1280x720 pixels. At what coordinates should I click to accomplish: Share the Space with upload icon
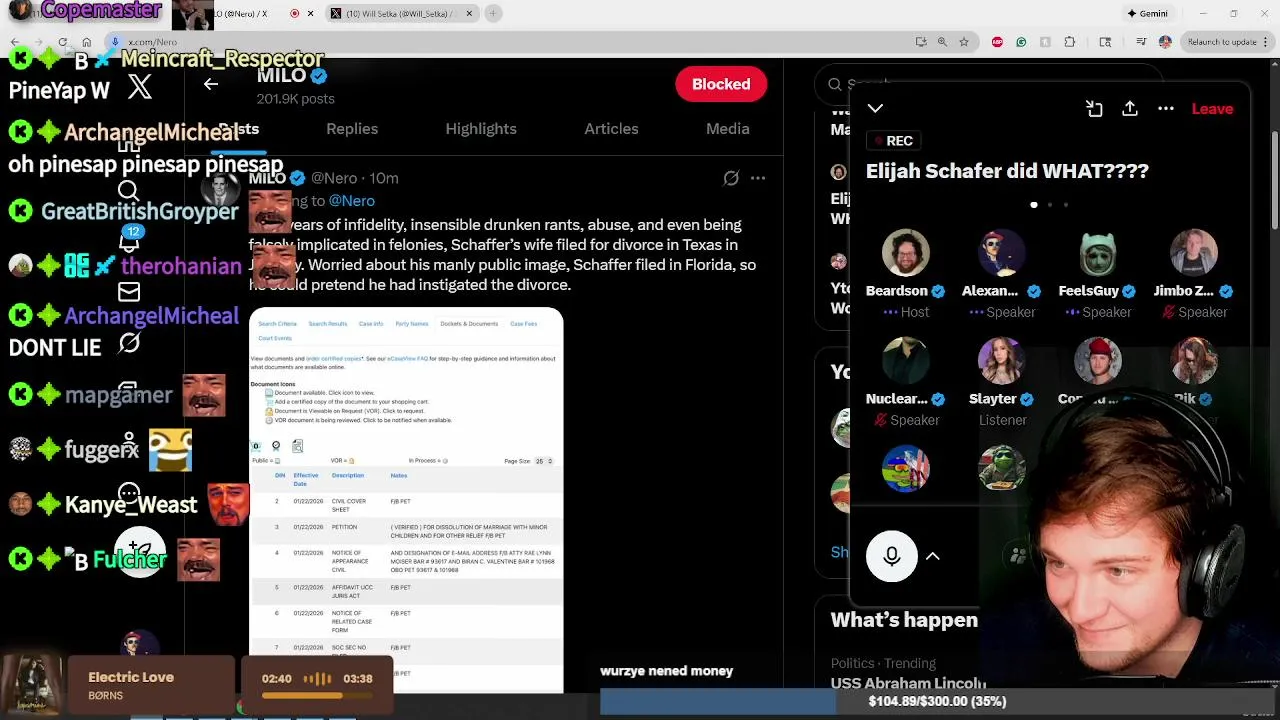point(1130,108)
